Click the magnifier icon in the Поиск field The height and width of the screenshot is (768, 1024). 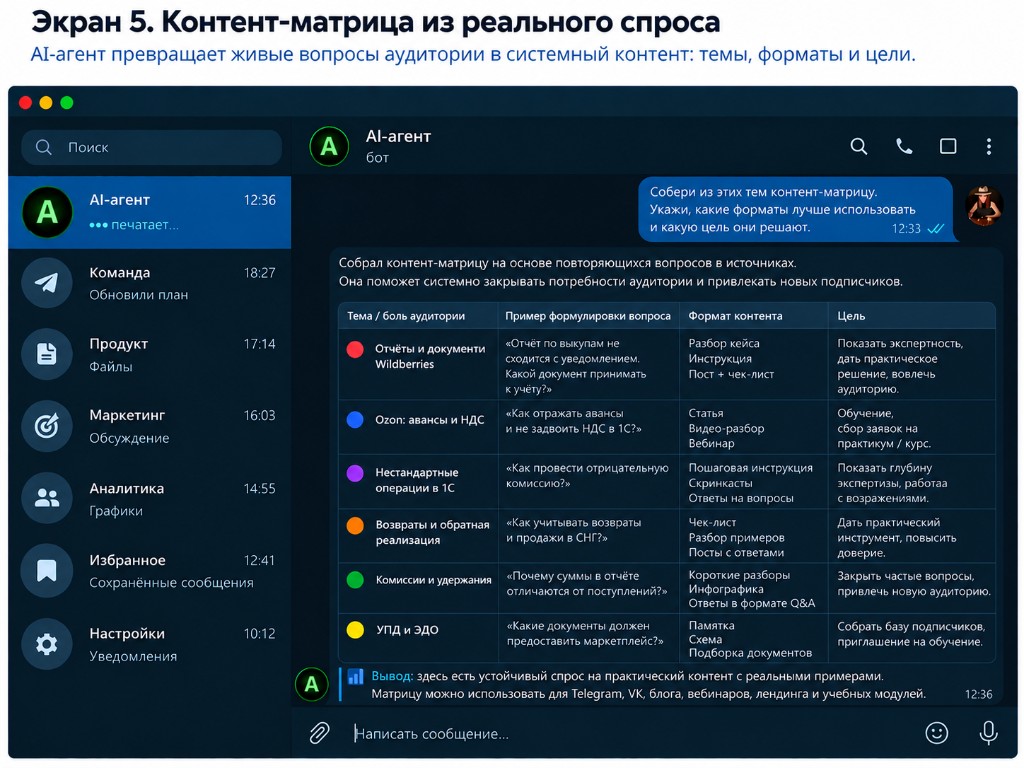click(44, 147)
